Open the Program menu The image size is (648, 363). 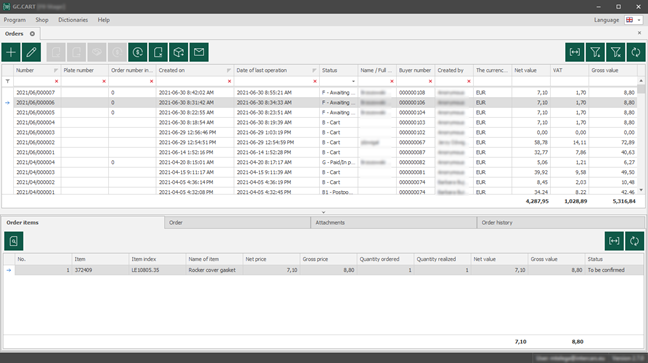[x=15, y=20]
